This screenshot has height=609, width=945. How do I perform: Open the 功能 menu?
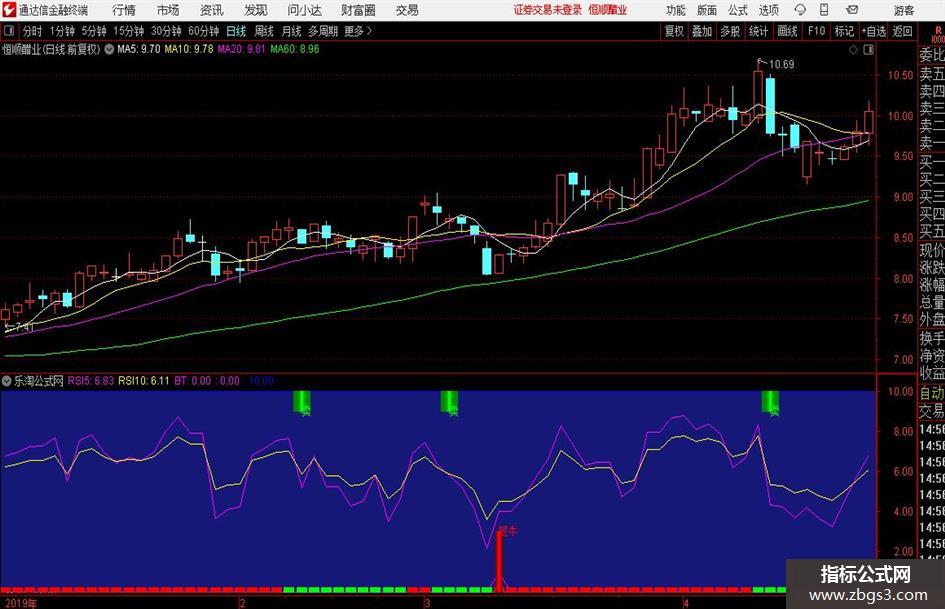pos(676,10)
